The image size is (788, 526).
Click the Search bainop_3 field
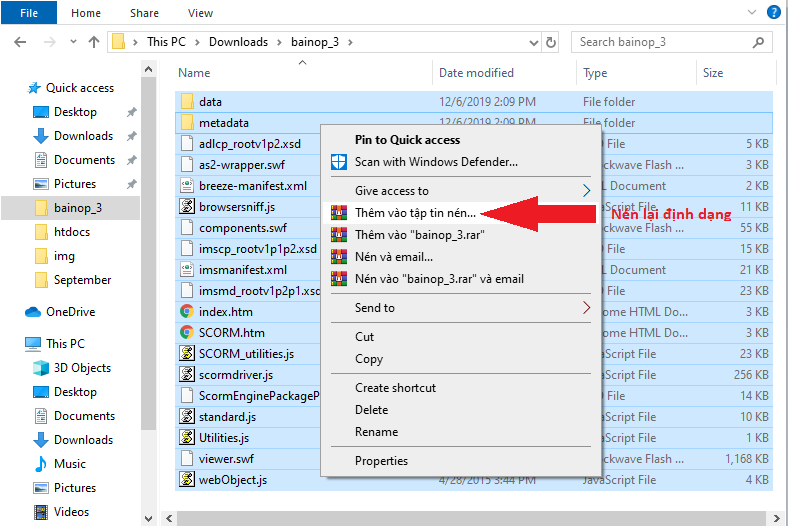(671, 42)
